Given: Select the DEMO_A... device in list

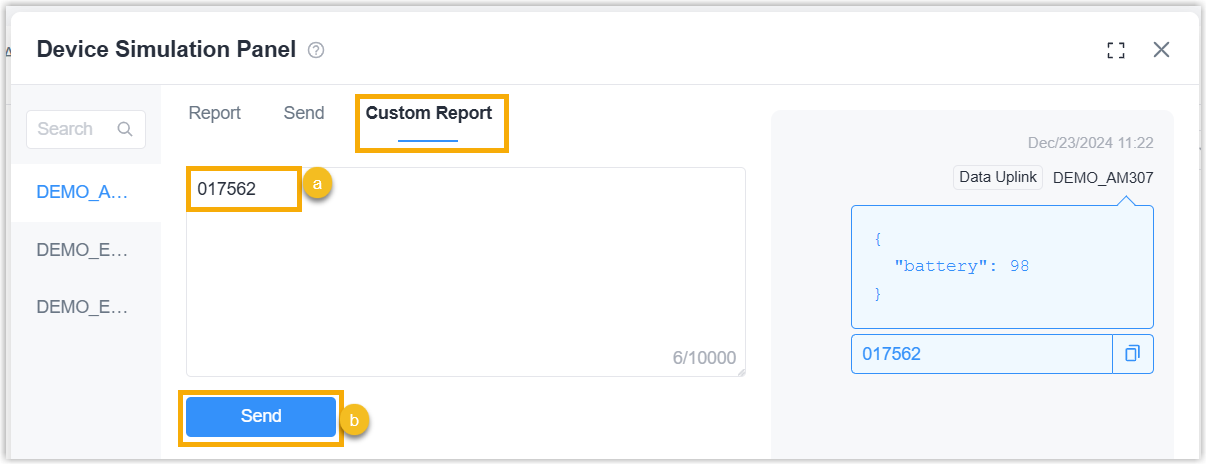Looking at the screenshot, I should (82, 193).
